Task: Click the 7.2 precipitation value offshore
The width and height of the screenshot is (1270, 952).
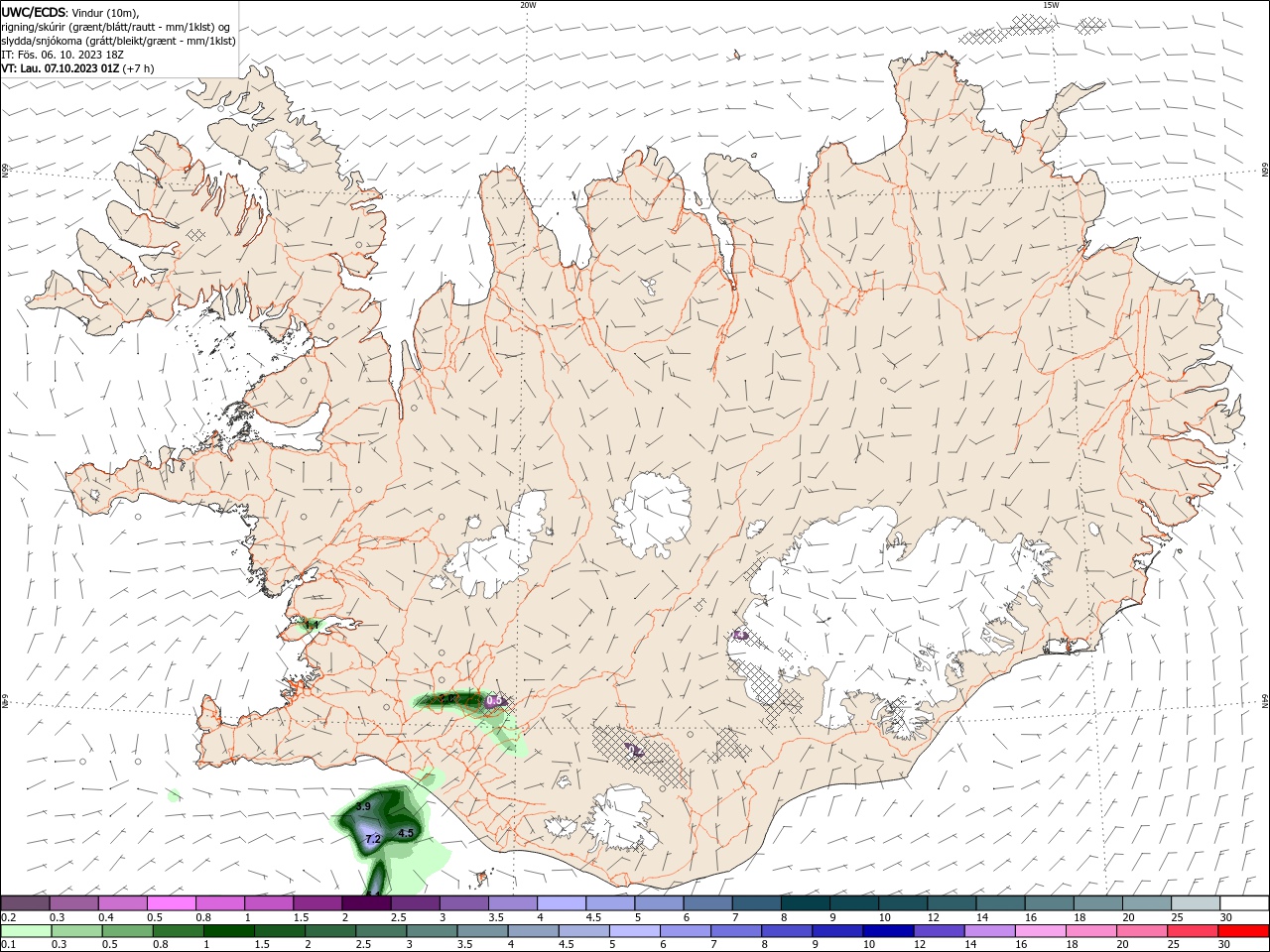Action: 373,839
